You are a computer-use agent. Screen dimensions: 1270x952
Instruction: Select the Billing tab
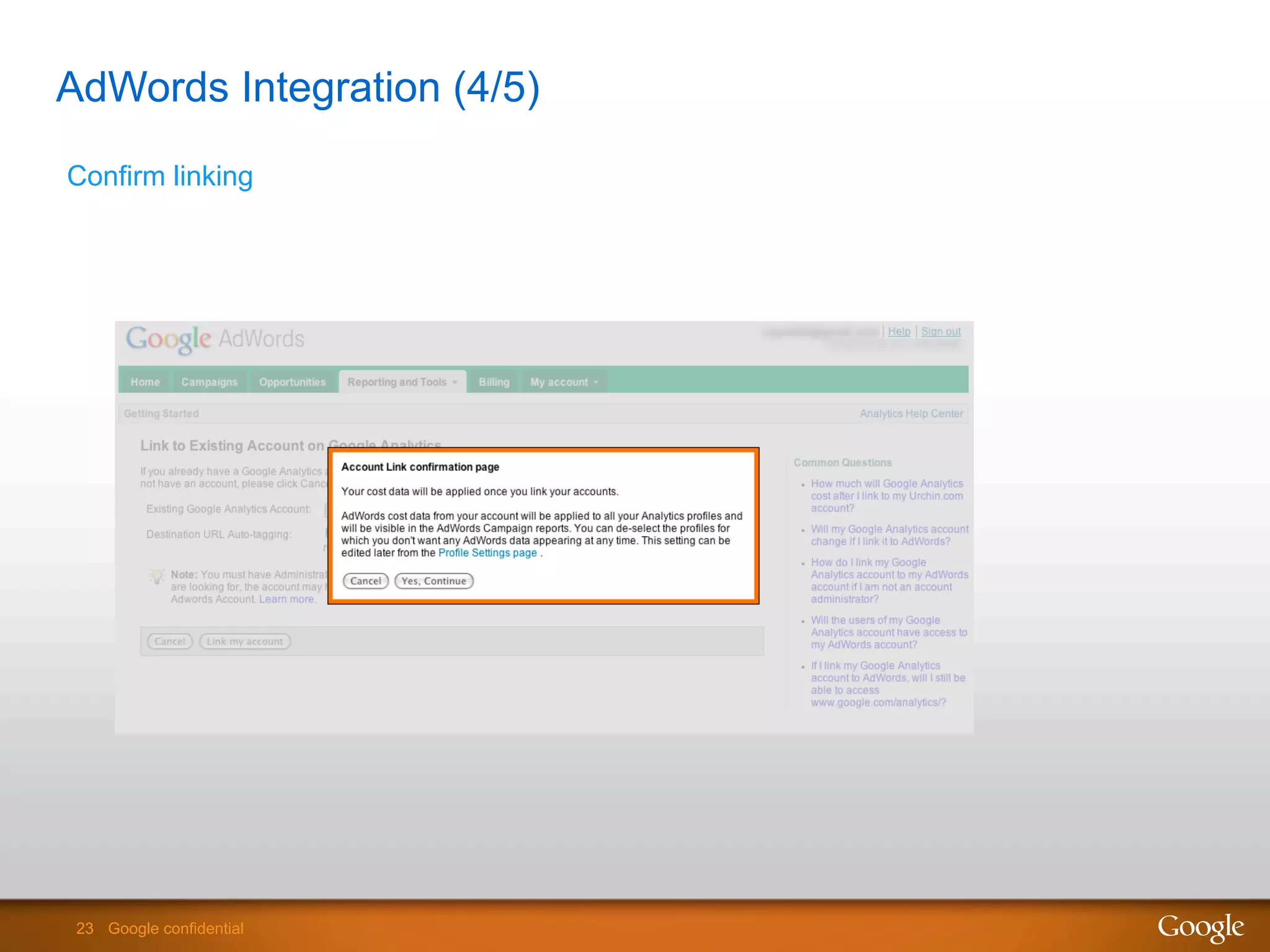point(494,382)
